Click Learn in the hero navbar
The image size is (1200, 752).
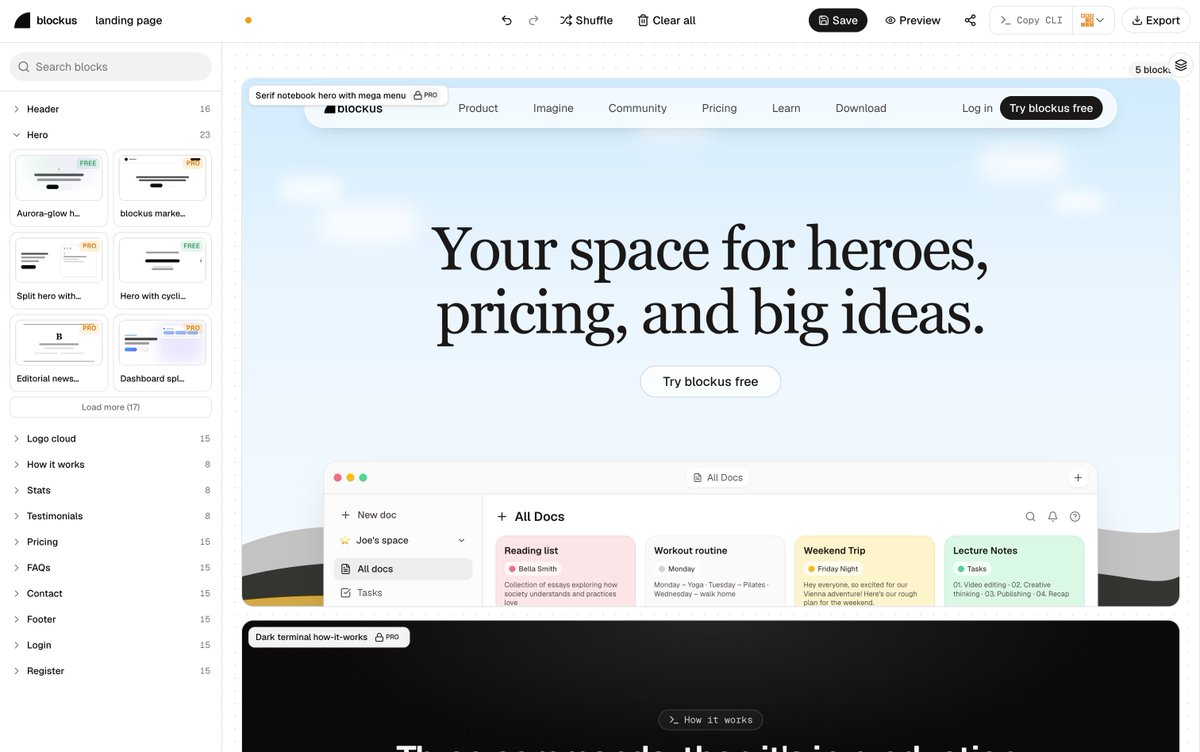click(786, 108)
